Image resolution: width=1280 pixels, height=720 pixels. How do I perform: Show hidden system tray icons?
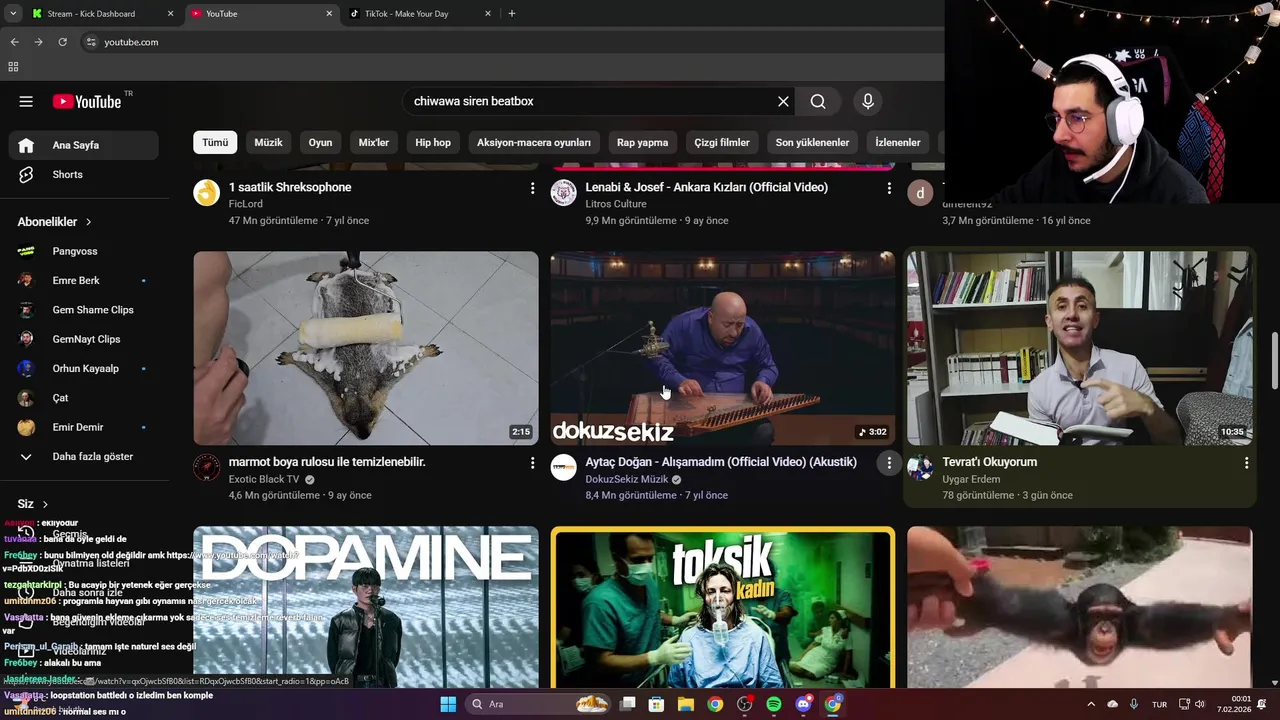[1091, 704]
